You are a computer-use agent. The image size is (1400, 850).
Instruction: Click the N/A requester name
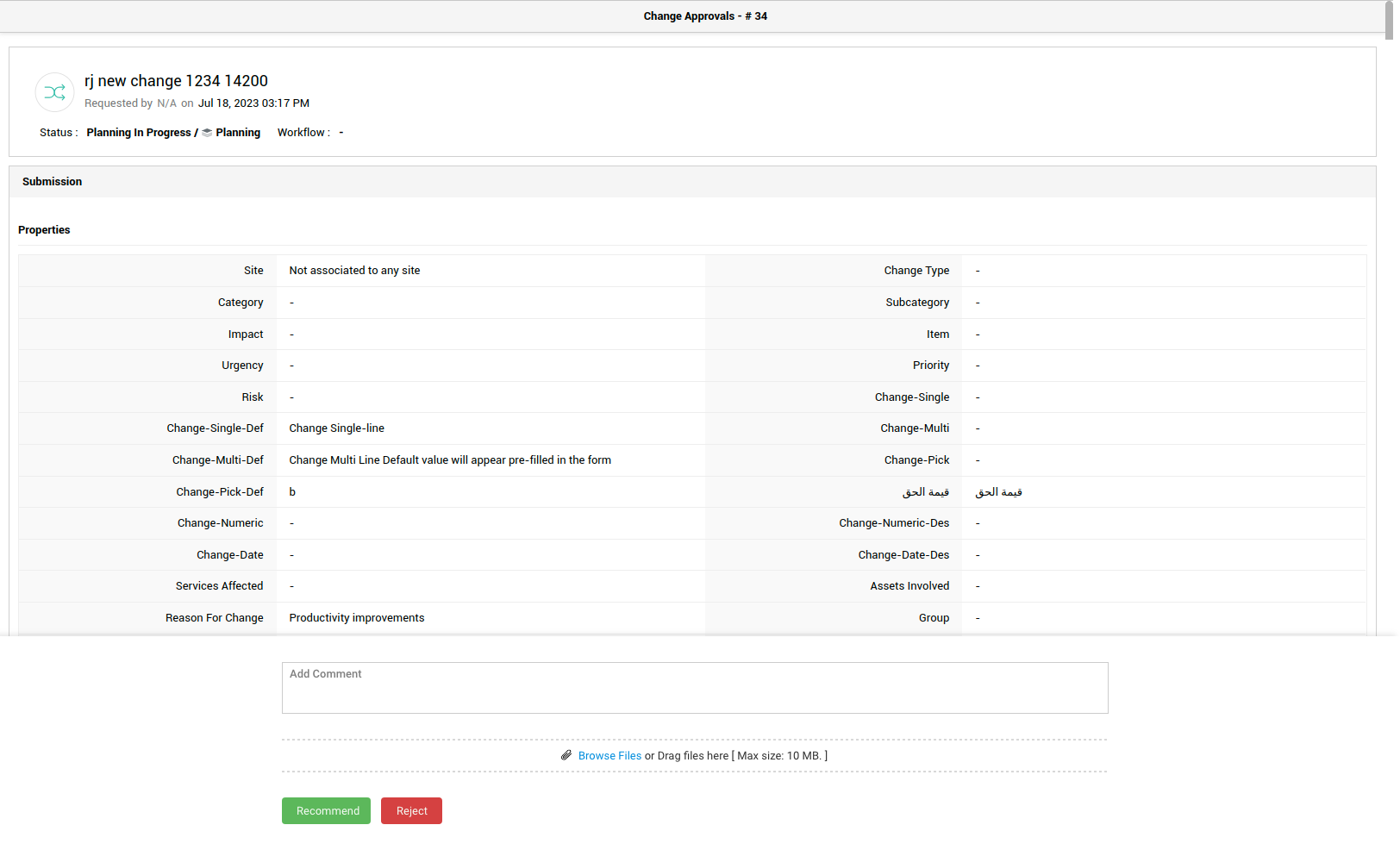pyautogui.click(x=166, y=103)
